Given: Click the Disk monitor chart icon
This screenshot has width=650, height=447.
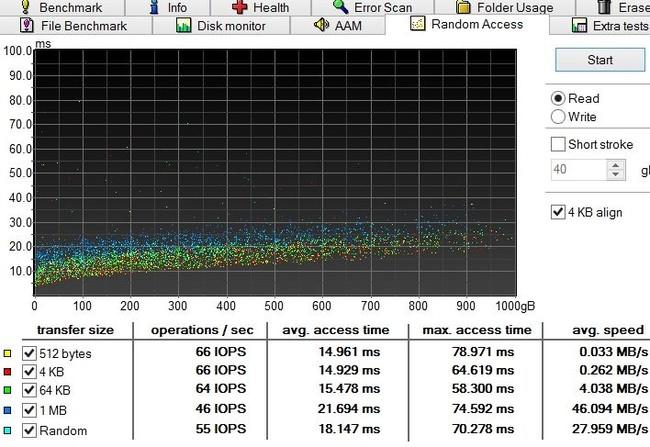Looking at the screenshot, I should point(183,25).
